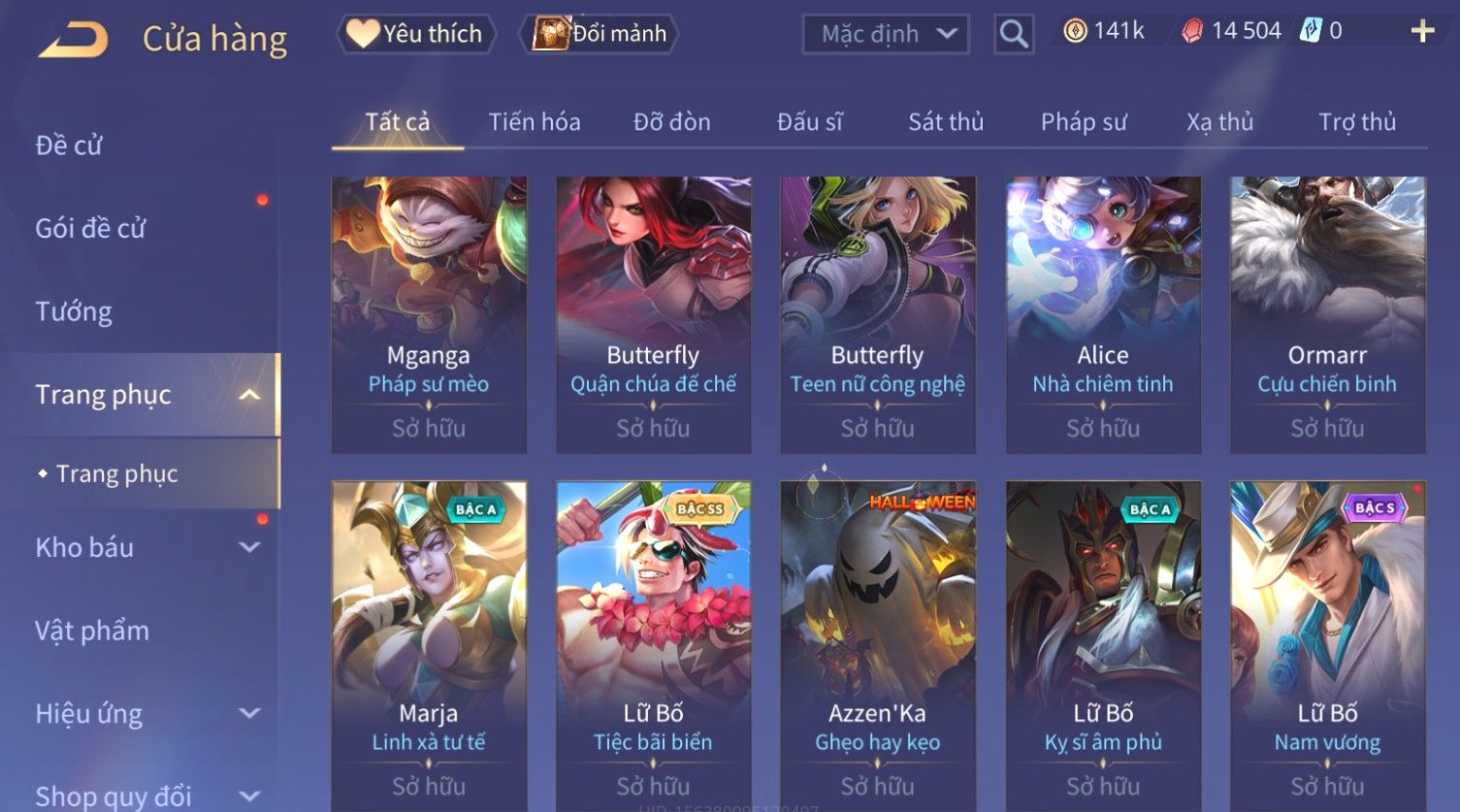The image size is (1460, 812).
Task: Expand the Hiệu ứng sidebar section
Action: (x=249, y=714)
